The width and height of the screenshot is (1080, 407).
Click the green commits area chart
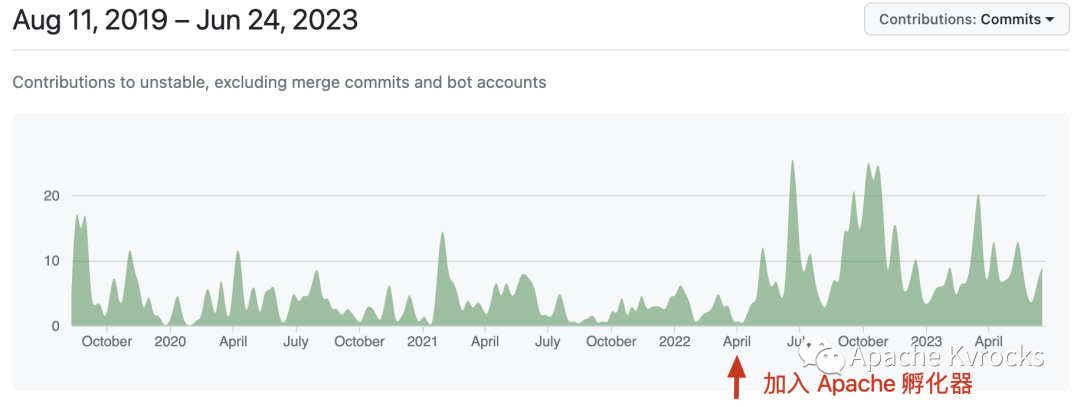tap(559, 243)
